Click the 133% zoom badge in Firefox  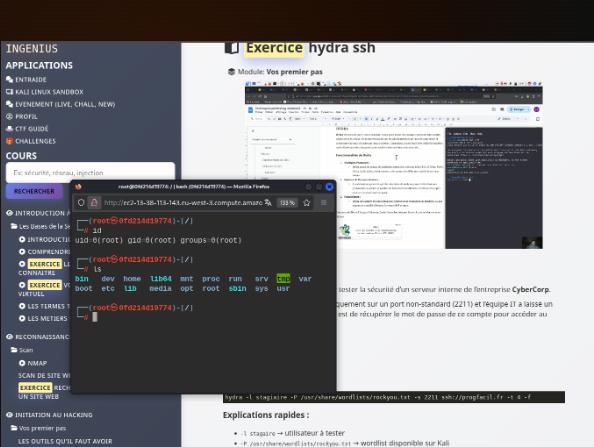pos(287,203)
